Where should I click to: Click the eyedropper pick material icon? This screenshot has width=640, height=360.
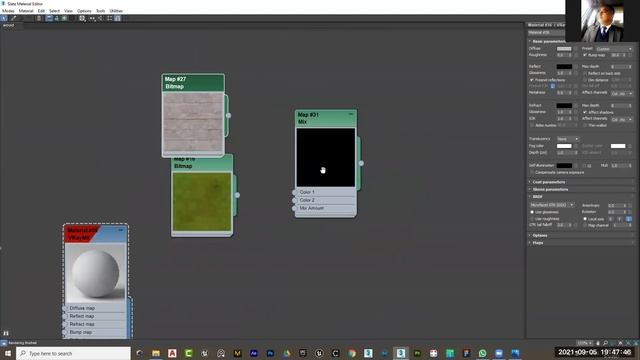pyautogui.click(x=13, y=18)
